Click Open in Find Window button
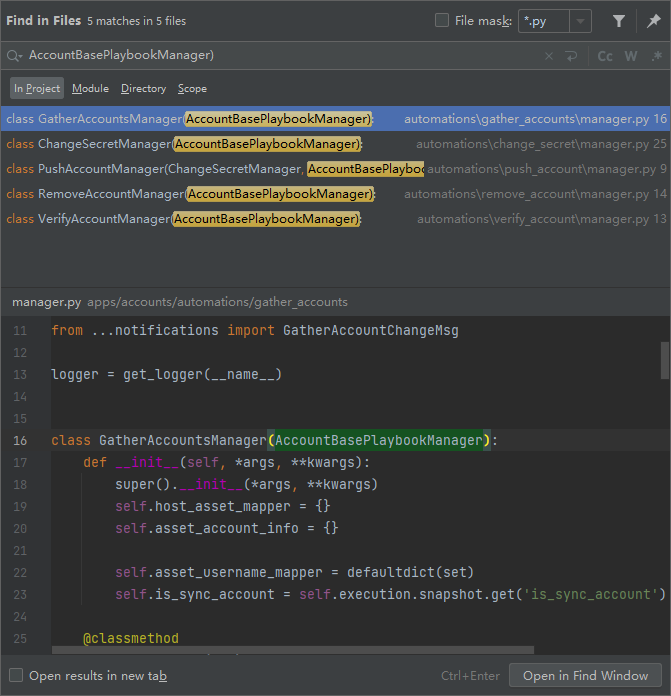This screenshot has height=696, width=671. [585, 676]
